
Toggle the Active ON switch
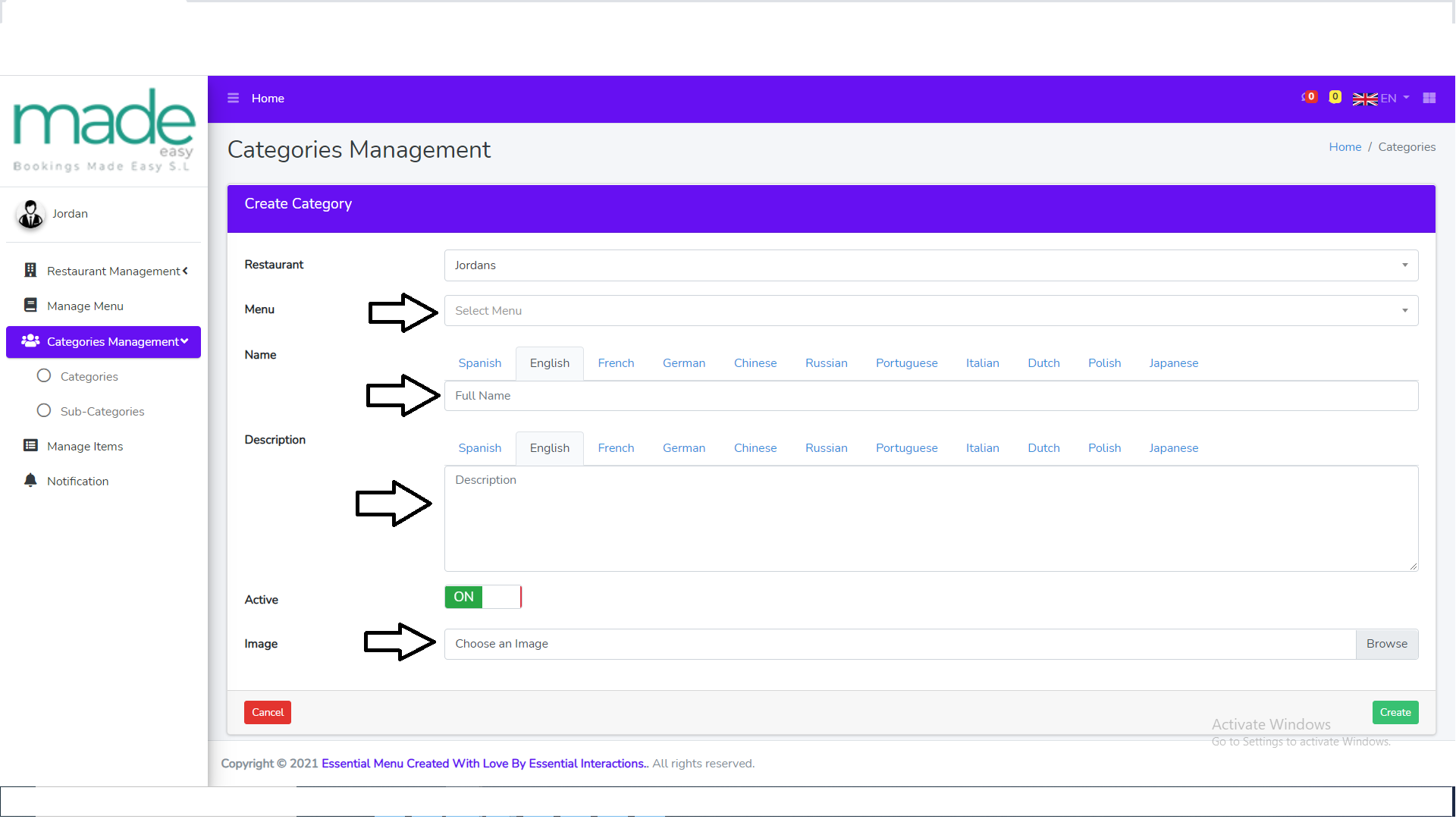click(x=483, y=597)
